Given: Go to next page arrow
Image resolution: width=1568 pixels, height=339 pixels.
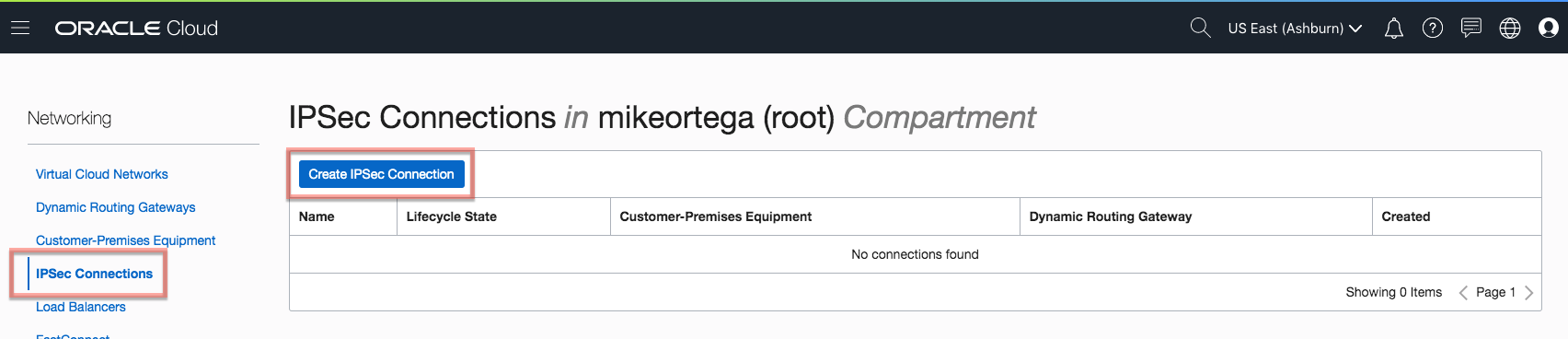Looking at the screenshot, I should point(1528,292).
